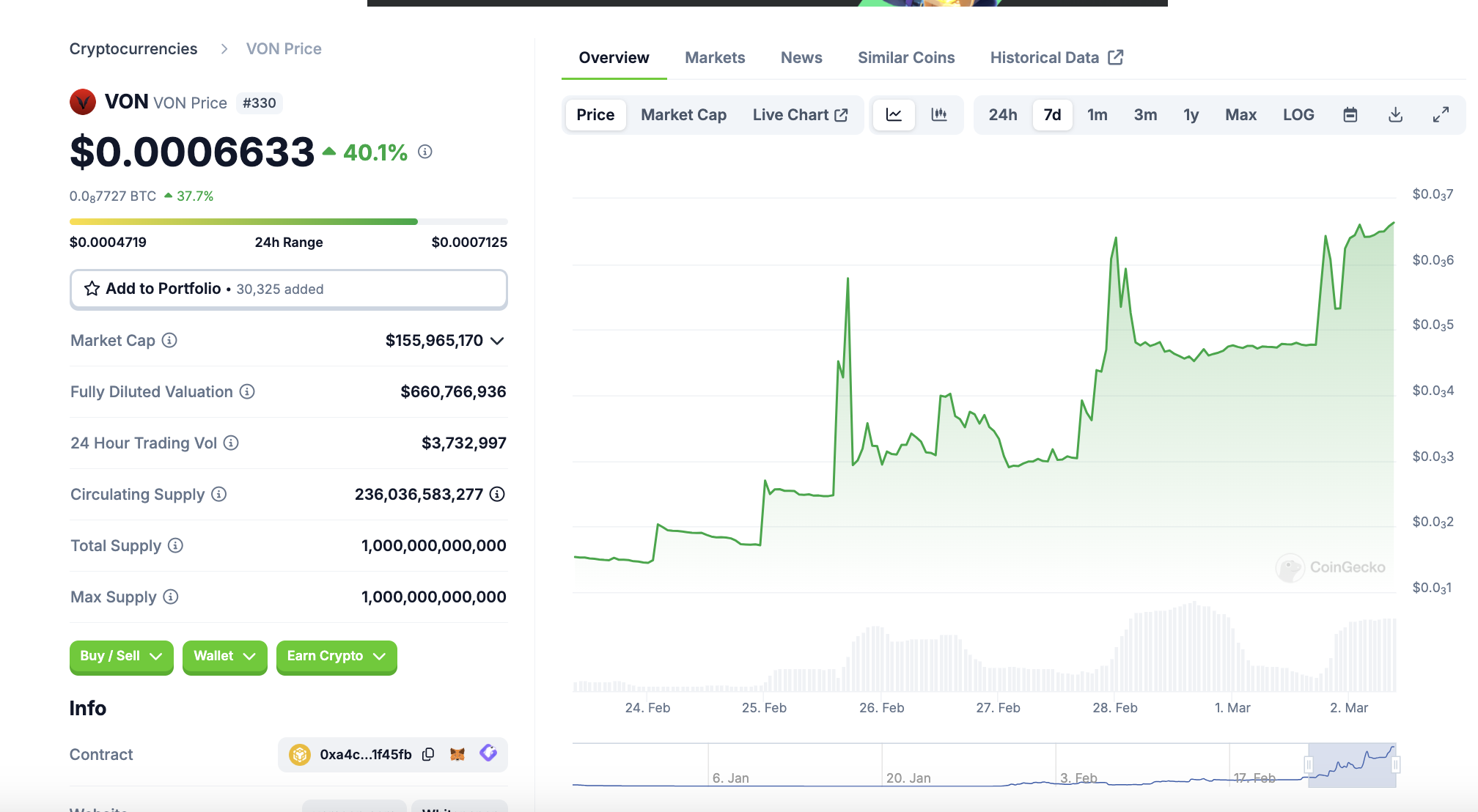The image size is (1478, 812).
Task: Open the calendar date range picker
Action: coord(1350,114)
